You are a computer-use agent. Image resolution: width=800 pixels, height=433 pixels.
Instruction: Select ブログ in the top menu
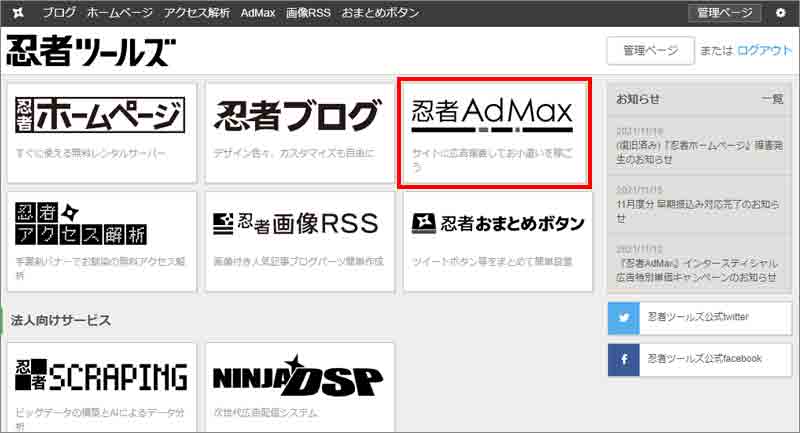59,13
